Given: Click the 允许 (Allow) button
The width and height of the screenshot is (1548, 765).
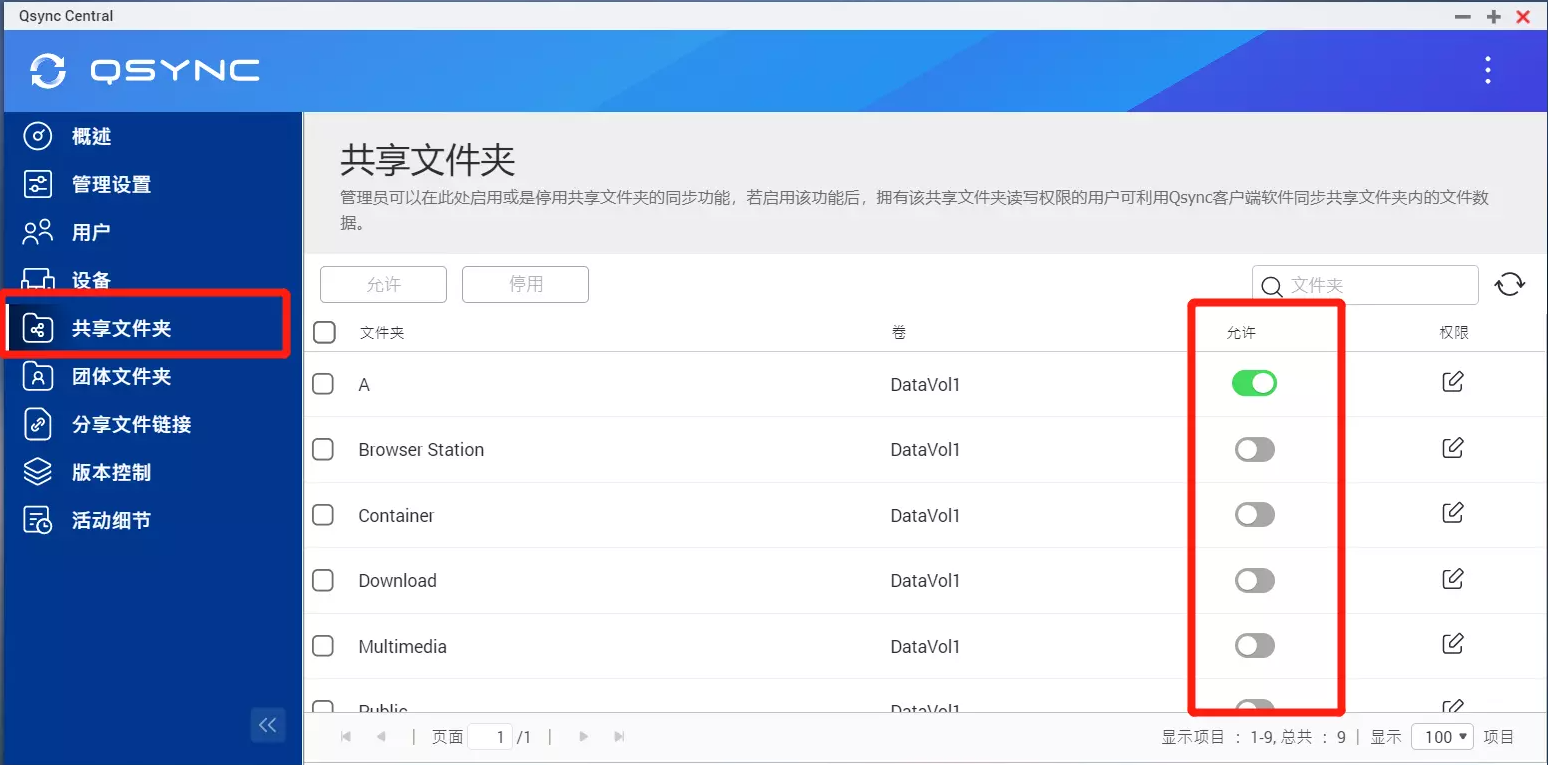Looking at the screenshot, I should pos(383,284).
